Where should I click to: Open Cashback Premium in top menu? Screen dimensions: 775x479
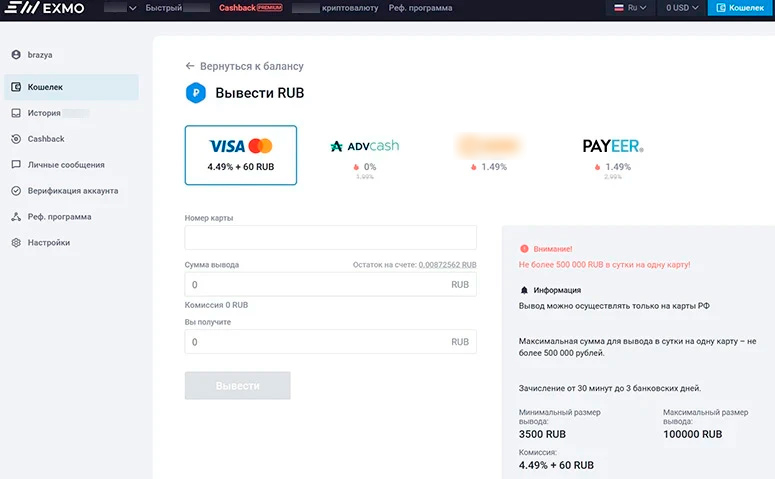pyautogui.click(x=250, y=8)
